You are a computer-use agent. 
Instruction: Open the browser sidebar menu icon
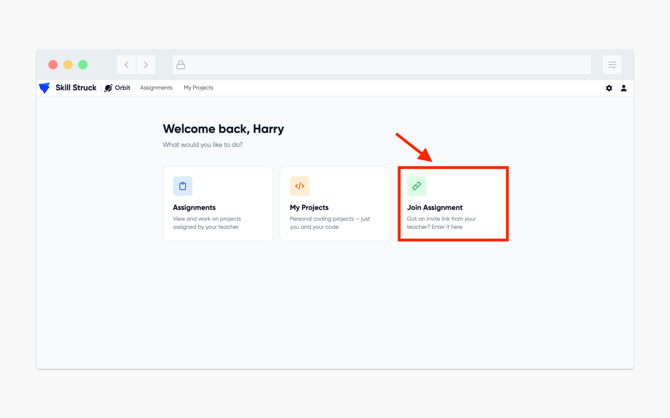point(612,65)
